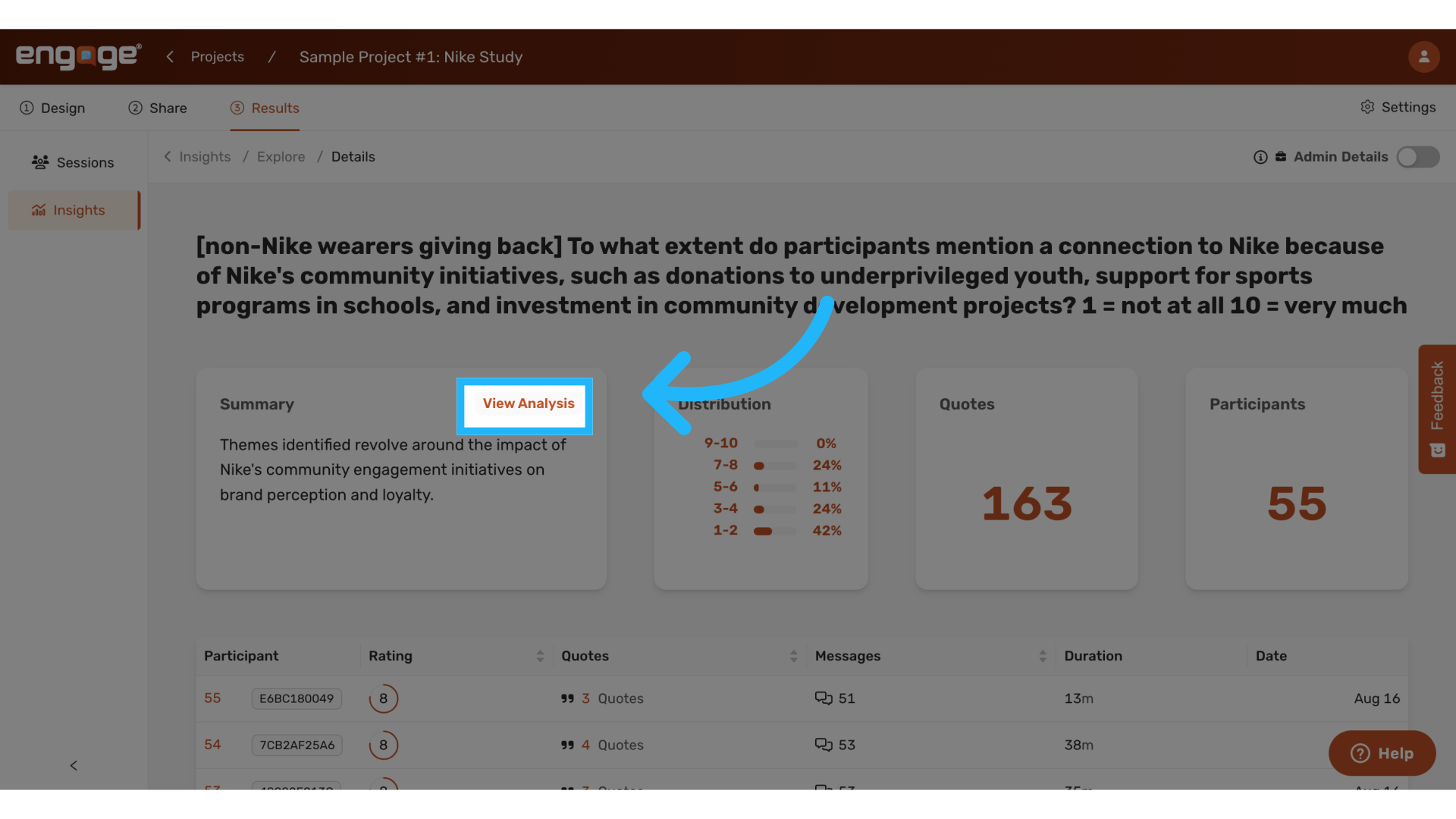Click the 13m duration cell
Viewport: 1456px width, 819px height.
(x=1078, y=698)
